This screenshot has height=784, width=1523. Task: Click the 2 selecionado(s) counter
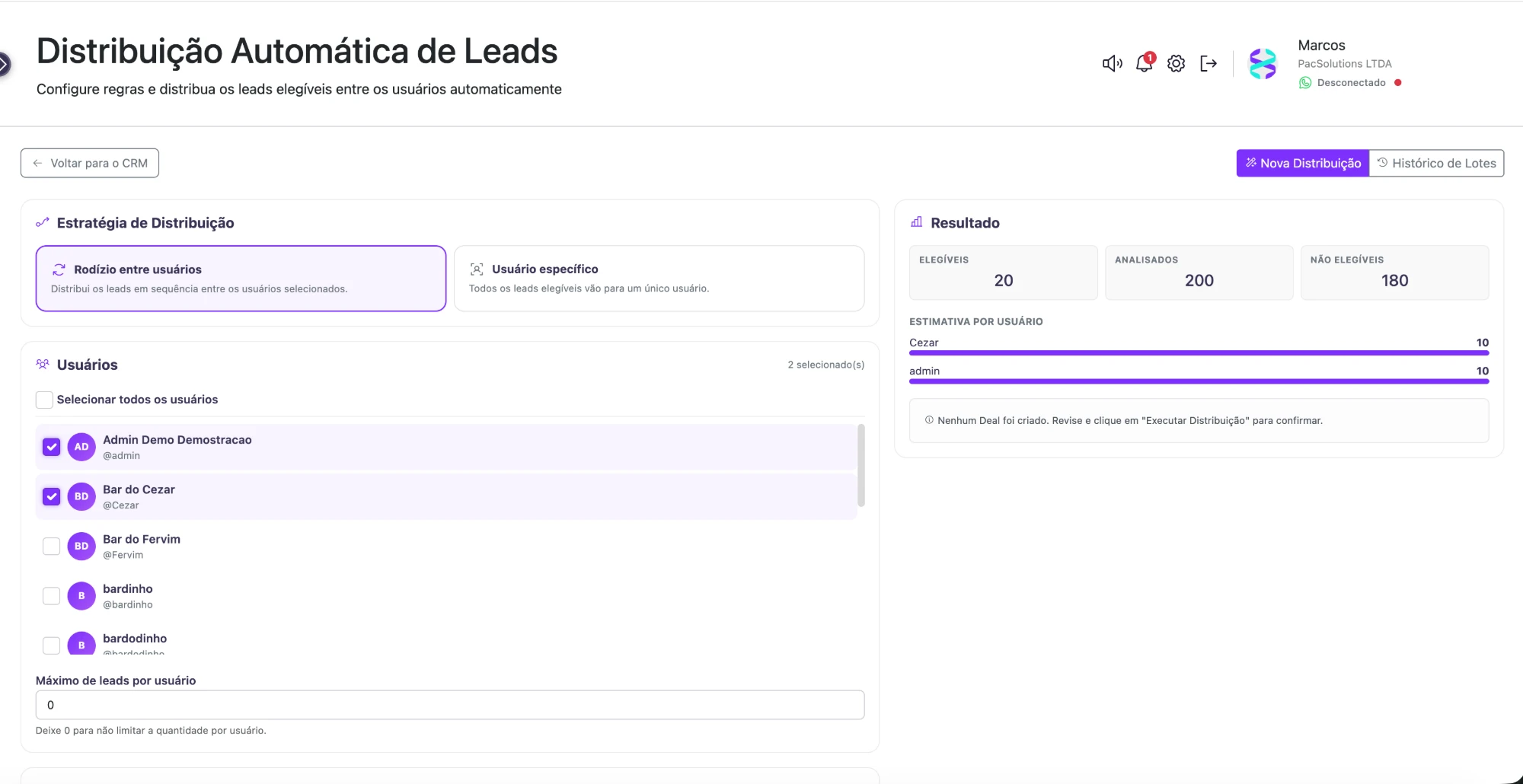[826, 365]
